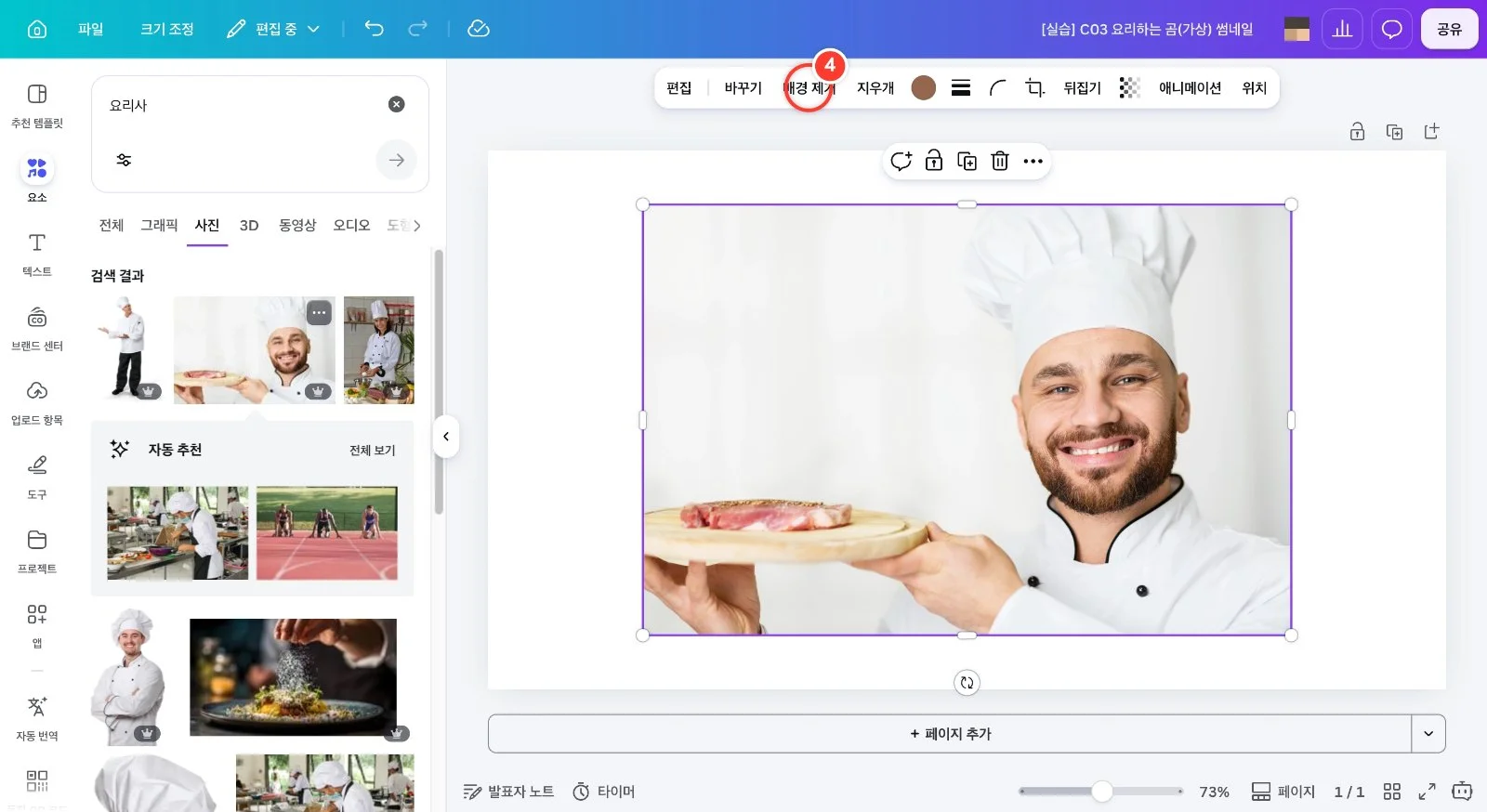1487x812 pixels.
Task: Open 텍스트 sidebar panel
Action: 37,254
